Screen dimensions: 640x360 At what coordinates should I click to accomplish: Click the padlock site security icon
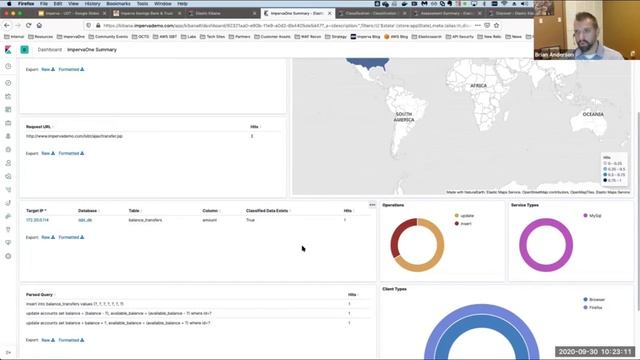pos(98,26)
